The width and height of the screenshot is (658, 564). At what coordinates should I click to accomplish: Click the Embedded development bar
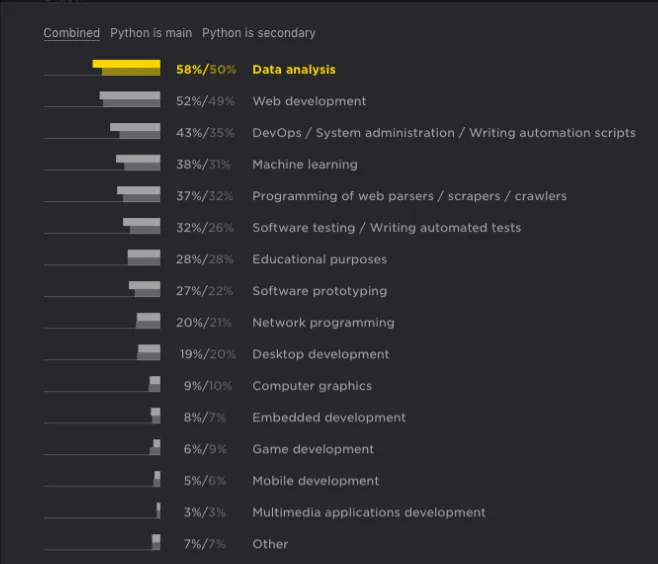coord(156,417)
